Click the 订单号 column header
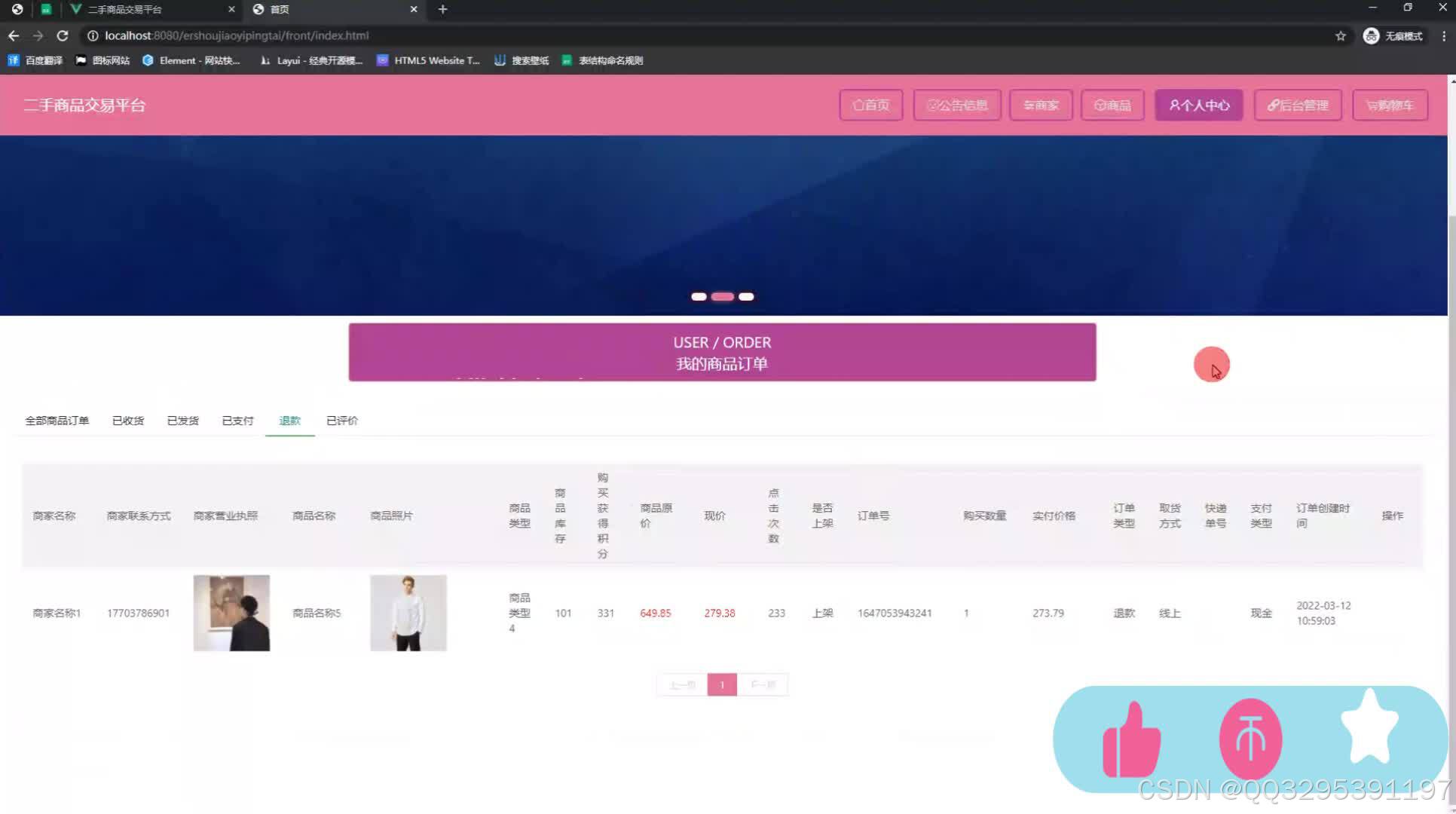Screen dimensions: 1456x814 (873, 516)
